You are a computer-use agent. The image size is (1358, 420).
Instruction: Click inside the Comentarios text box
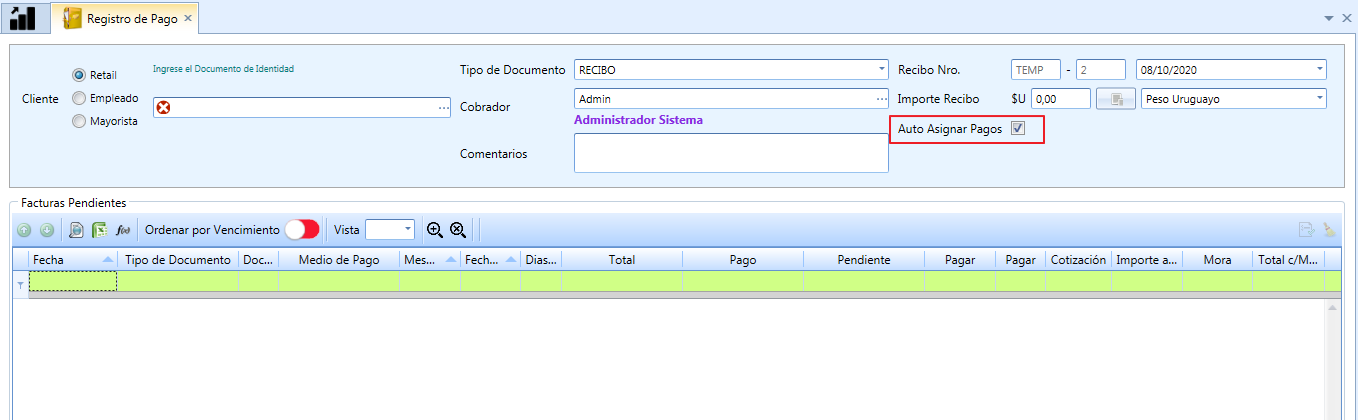731,153
